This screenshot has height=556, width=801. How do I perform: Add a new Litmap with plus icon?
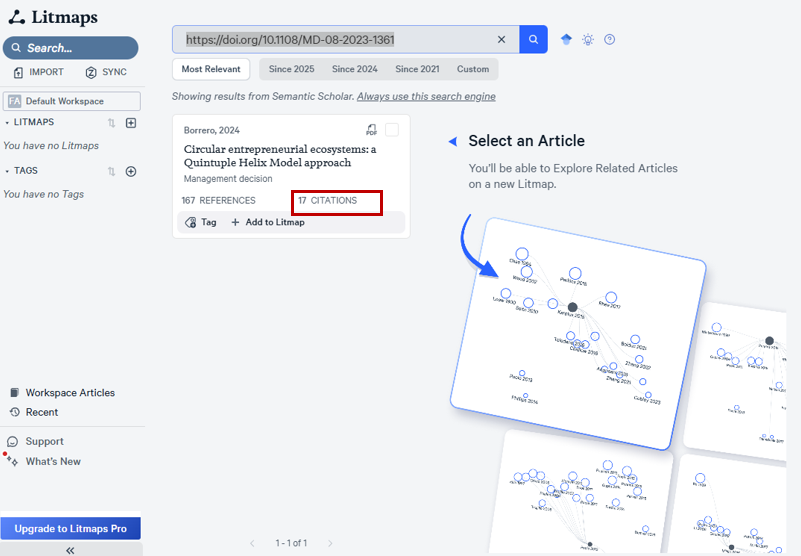(130, 123)
